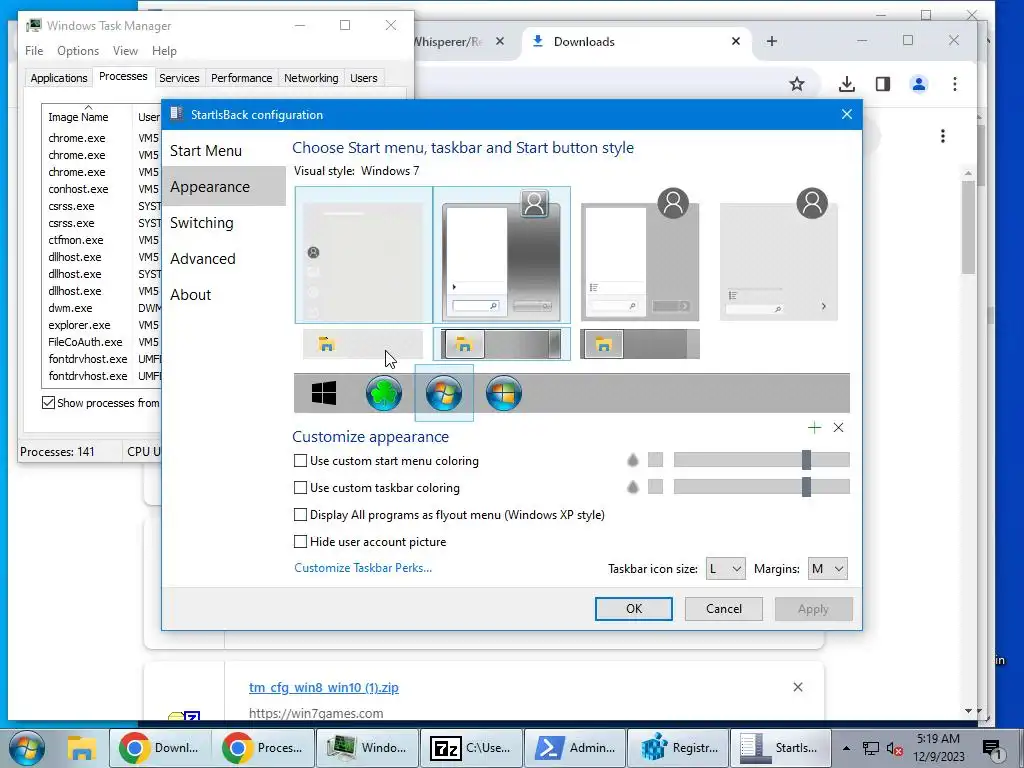The width and height of the screenshot is (1024, 768).
Task: Open Taskbar icon size dropdown
Action: coord(725,569)
